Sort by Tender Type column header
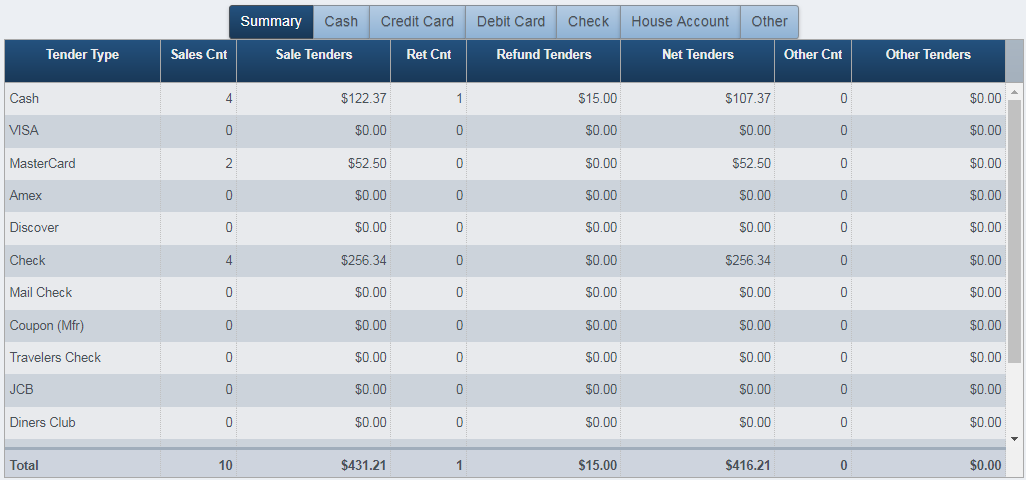 (x=82, y=55)
